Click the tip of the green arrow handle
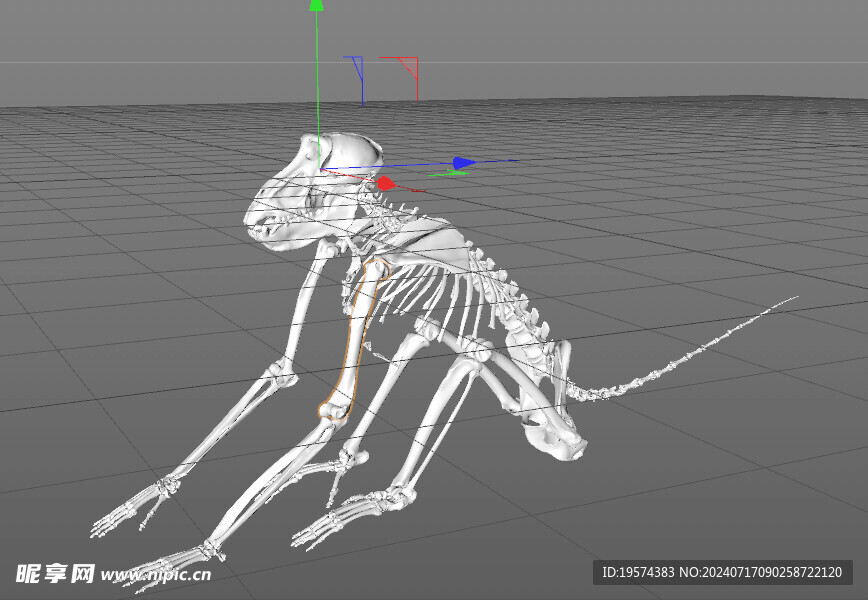This screenshot has height=600, width=868. 316,8
